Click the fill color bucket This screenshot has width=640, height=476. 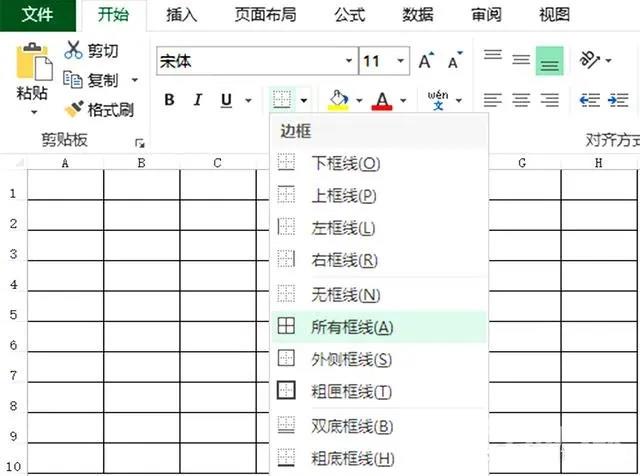pos(338,100)
